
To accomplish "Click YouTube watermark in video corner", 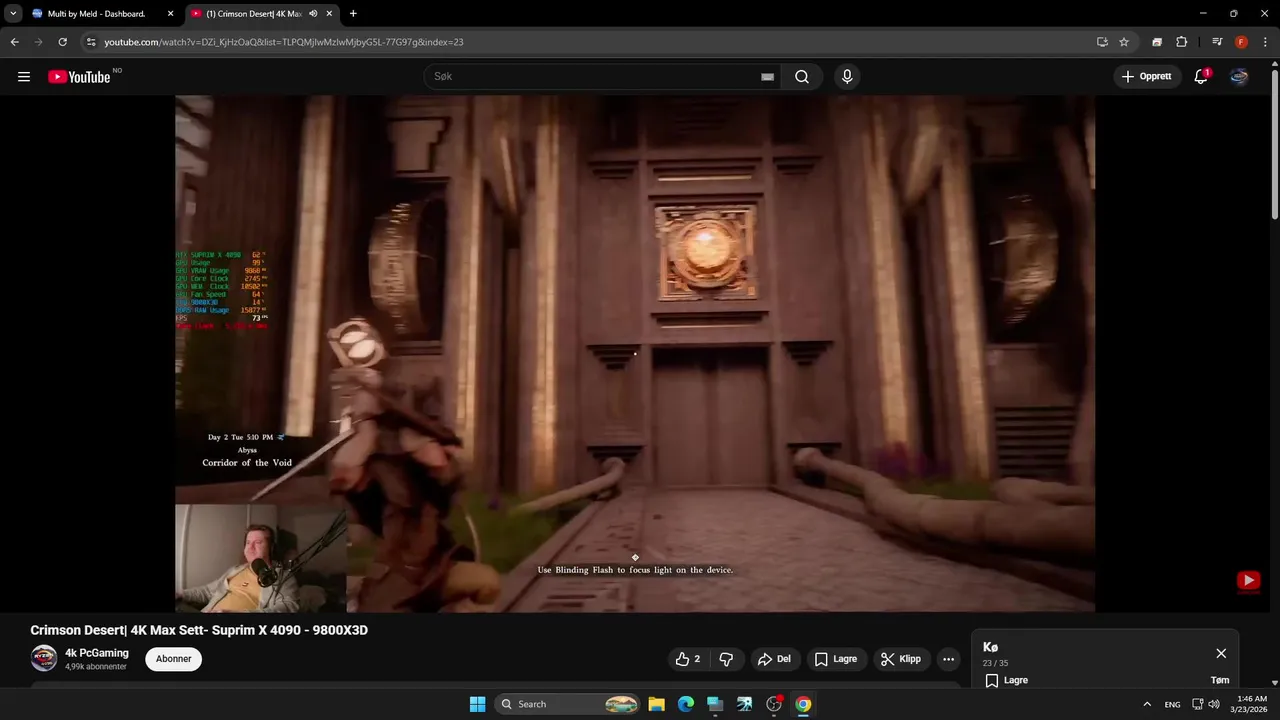I will [x=1248, y=580].
